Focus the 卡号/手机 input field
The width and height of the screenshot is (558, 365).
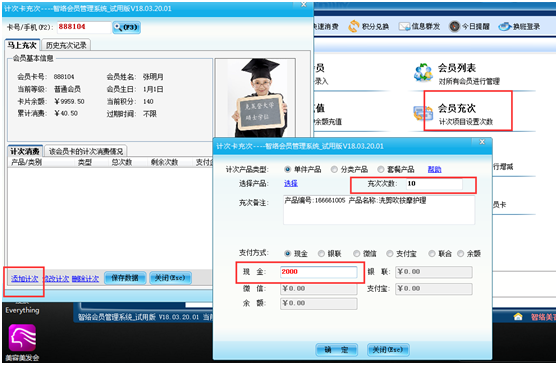(x=84, y=27)
